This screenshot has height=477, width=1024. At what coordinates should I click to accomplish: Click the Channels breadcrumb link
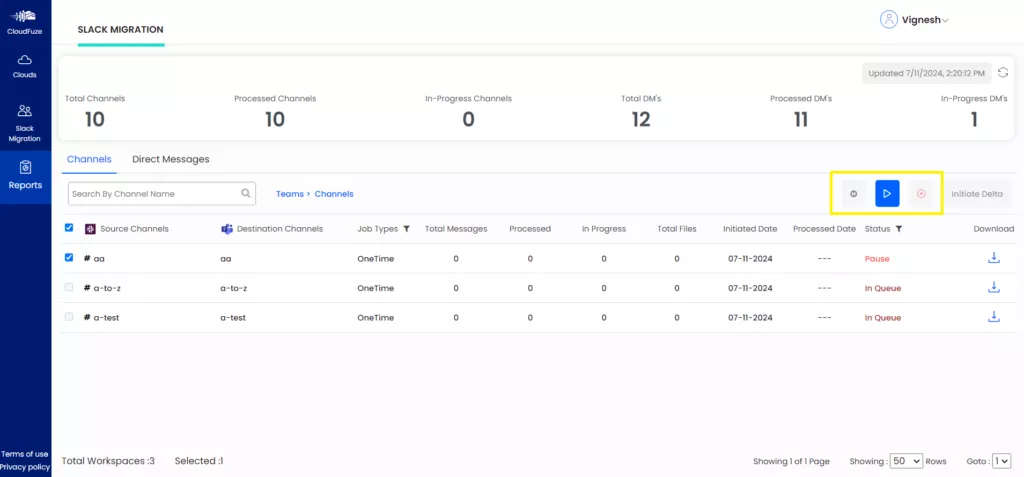pos(334,194)
